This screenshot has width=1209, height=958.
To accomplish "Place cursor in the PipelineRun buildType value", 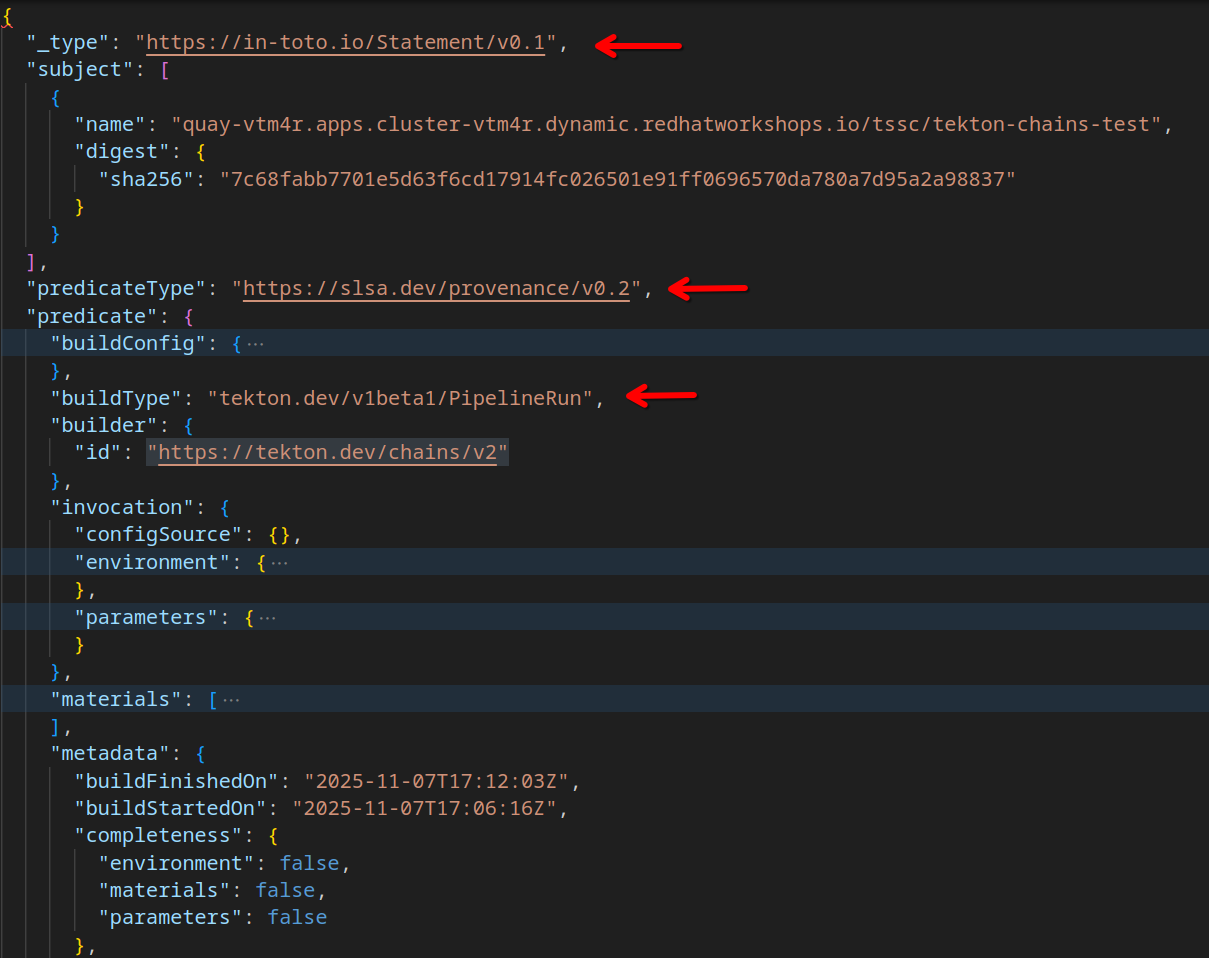I will pos(401,399).
